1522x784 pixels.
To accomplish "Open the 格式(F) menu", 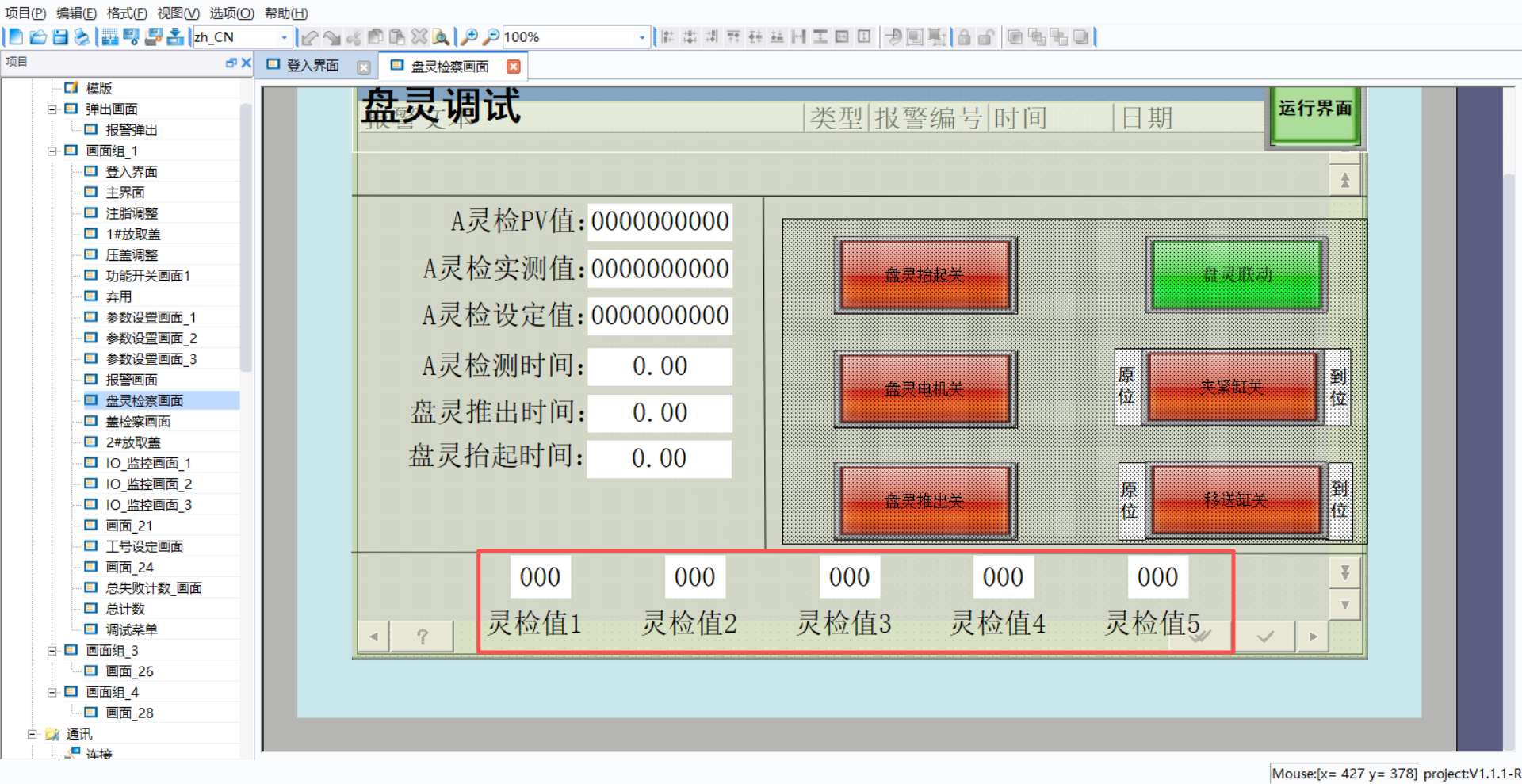I will click(127, 13).
